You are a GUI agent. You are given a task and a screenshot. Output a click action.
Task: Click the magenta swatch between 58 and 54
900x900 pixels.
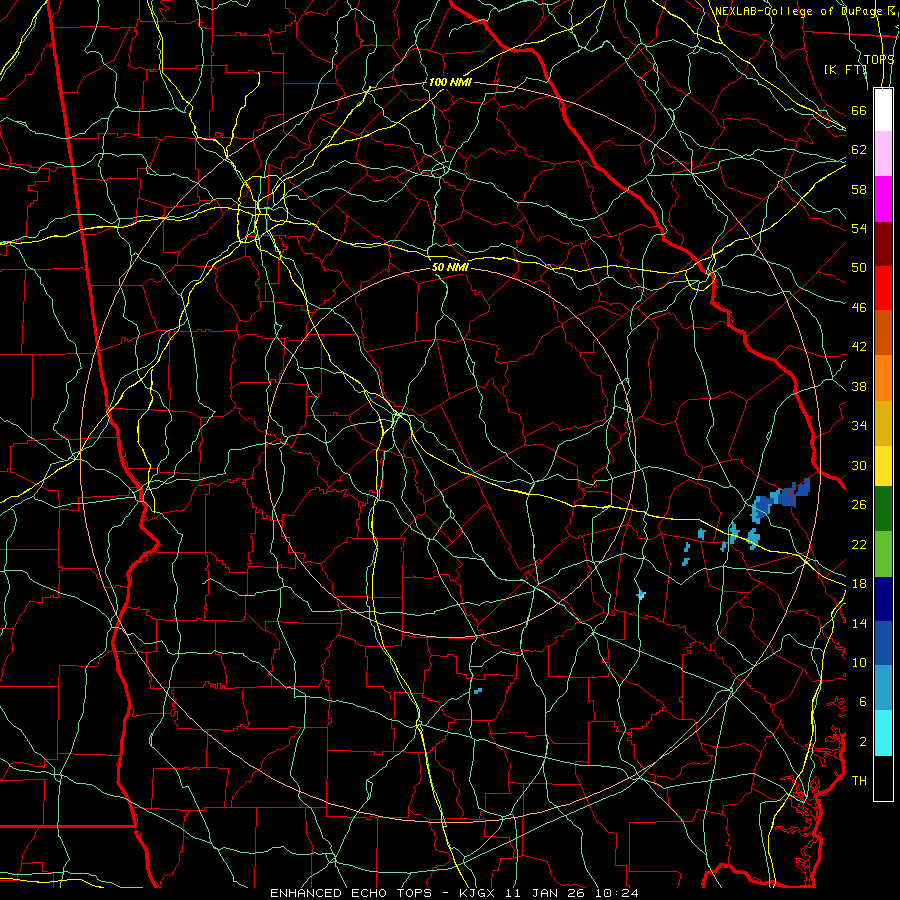[883, 199]
